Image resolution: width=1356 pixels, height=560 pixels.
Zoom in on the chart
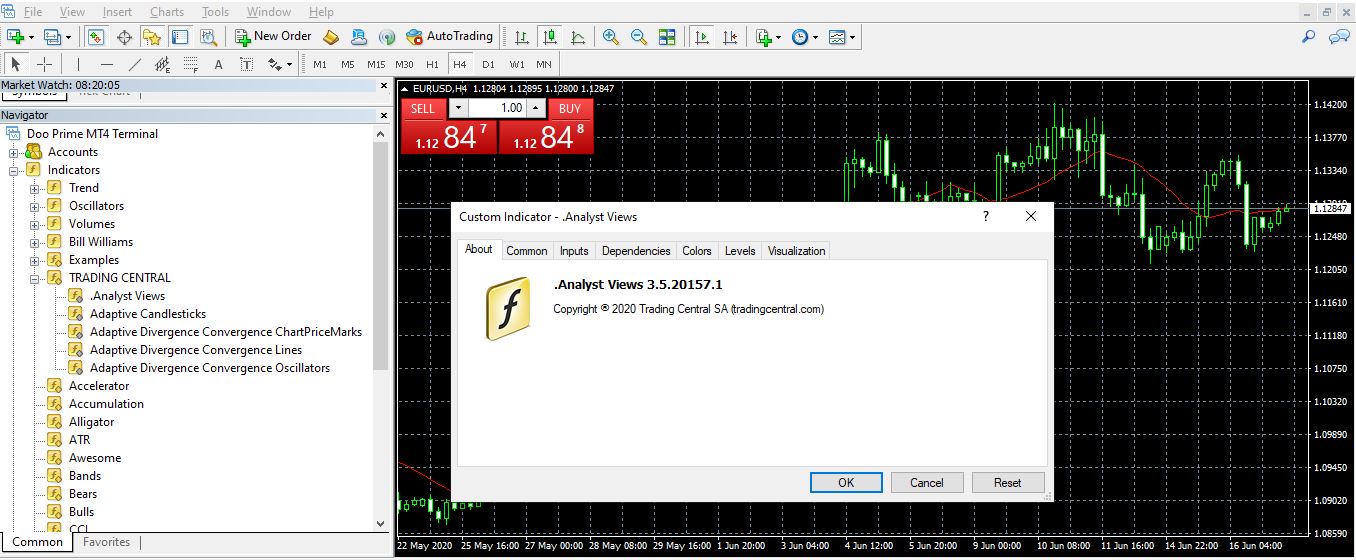click(x=610, y=37)
